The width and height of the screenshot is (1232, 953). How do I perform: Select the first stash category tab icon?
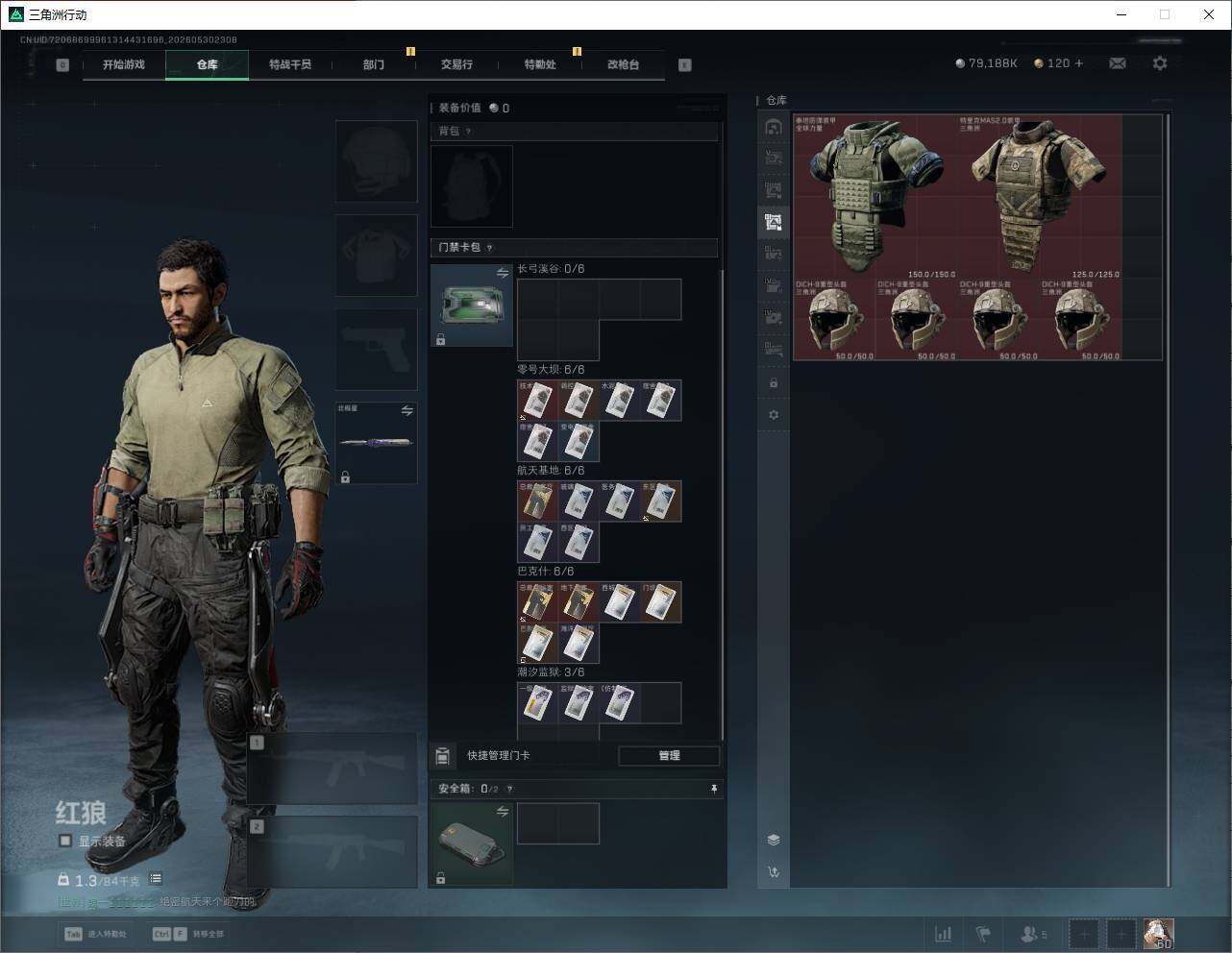(774, 127)
